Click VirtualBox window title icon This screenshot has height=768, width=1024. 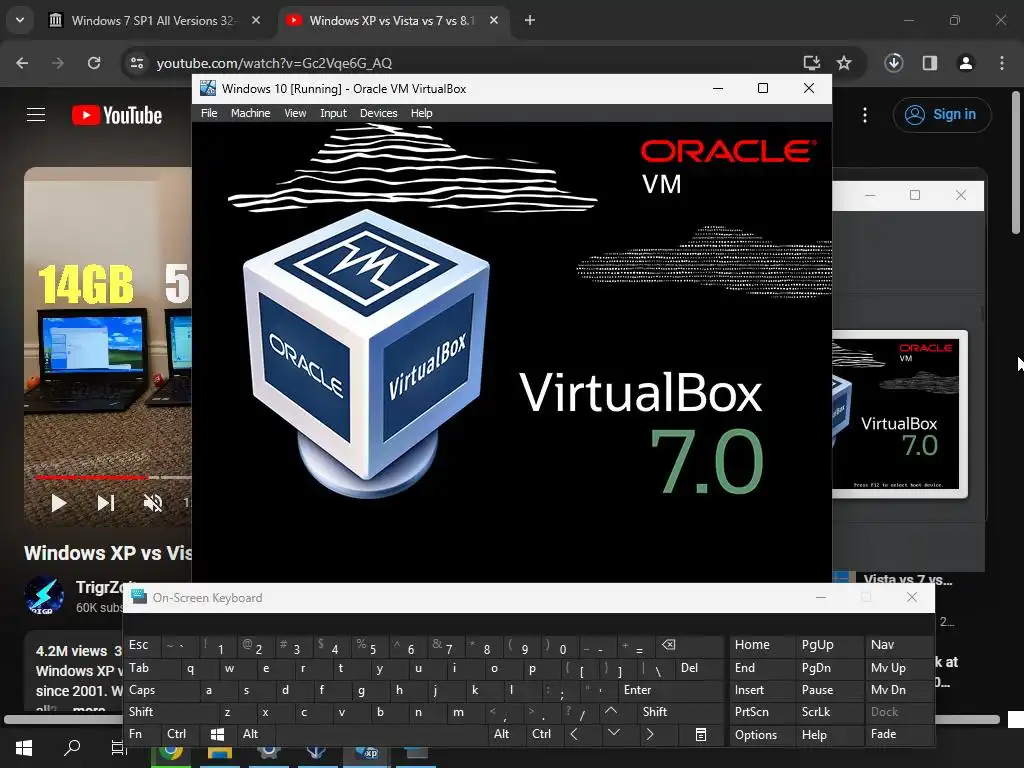point(208,88)
